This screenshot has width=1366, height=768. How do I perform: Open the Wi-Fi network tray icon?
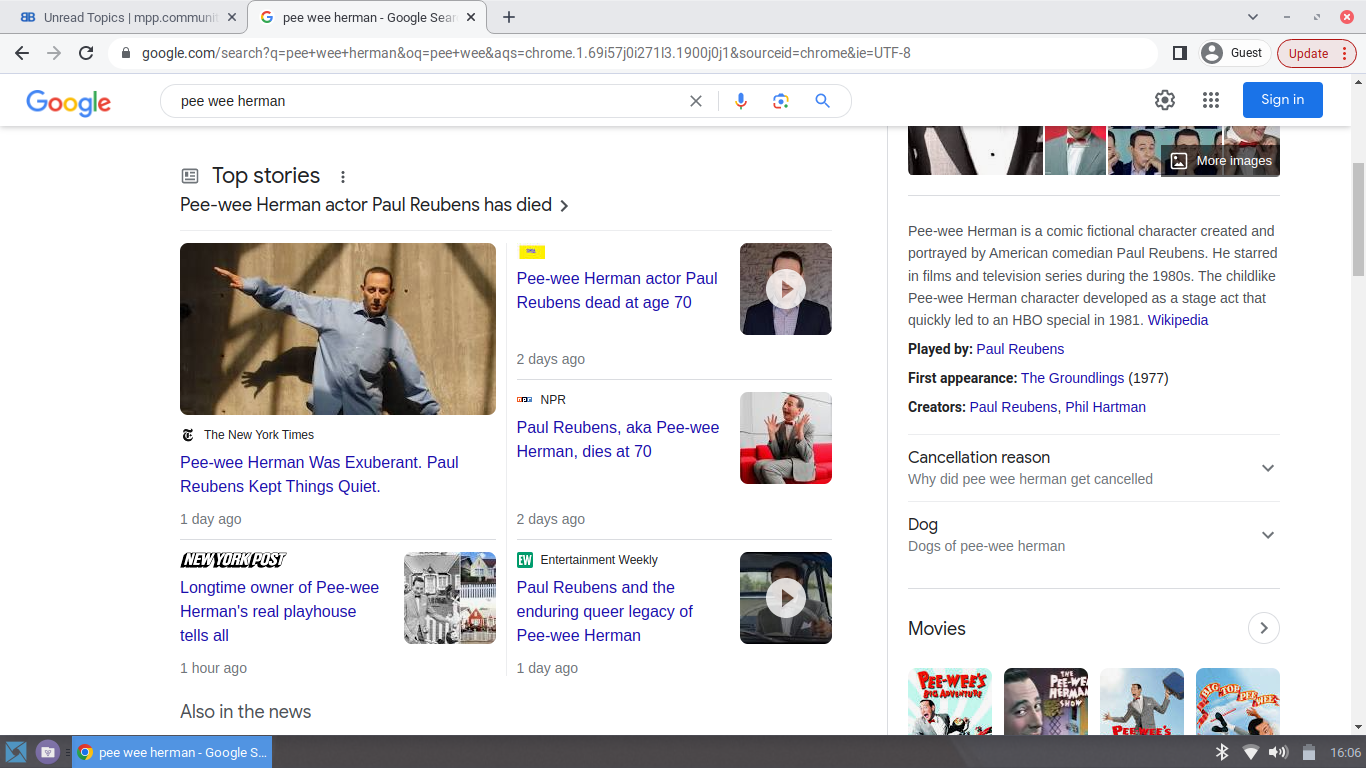(1250, 752)
